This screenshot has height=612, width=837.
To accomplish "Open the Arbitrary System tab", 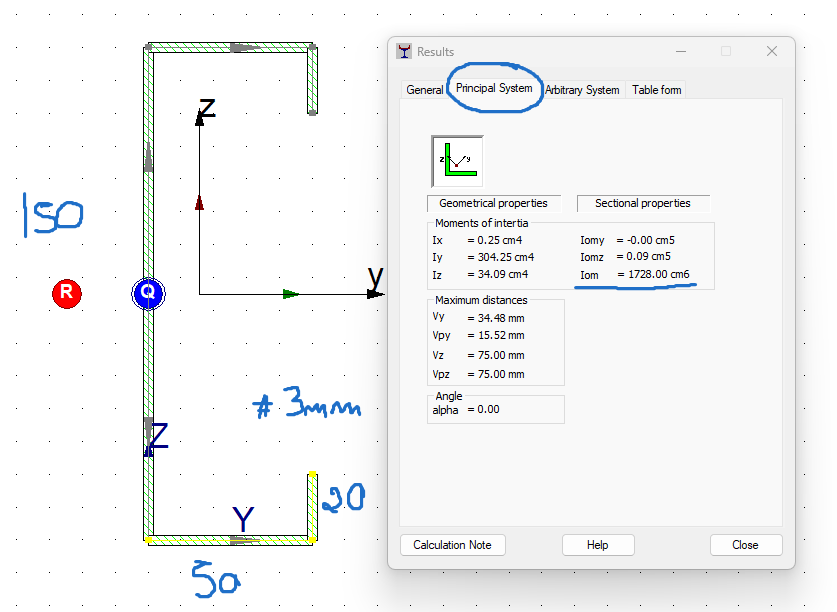I will point(582,90).
